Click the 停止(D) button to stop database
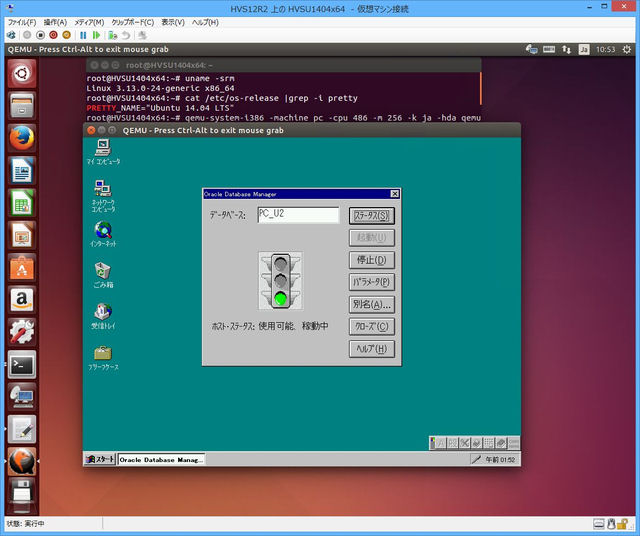Image resolution: width=640 pixels, height=536 pixels. click(x=372, y=260)
